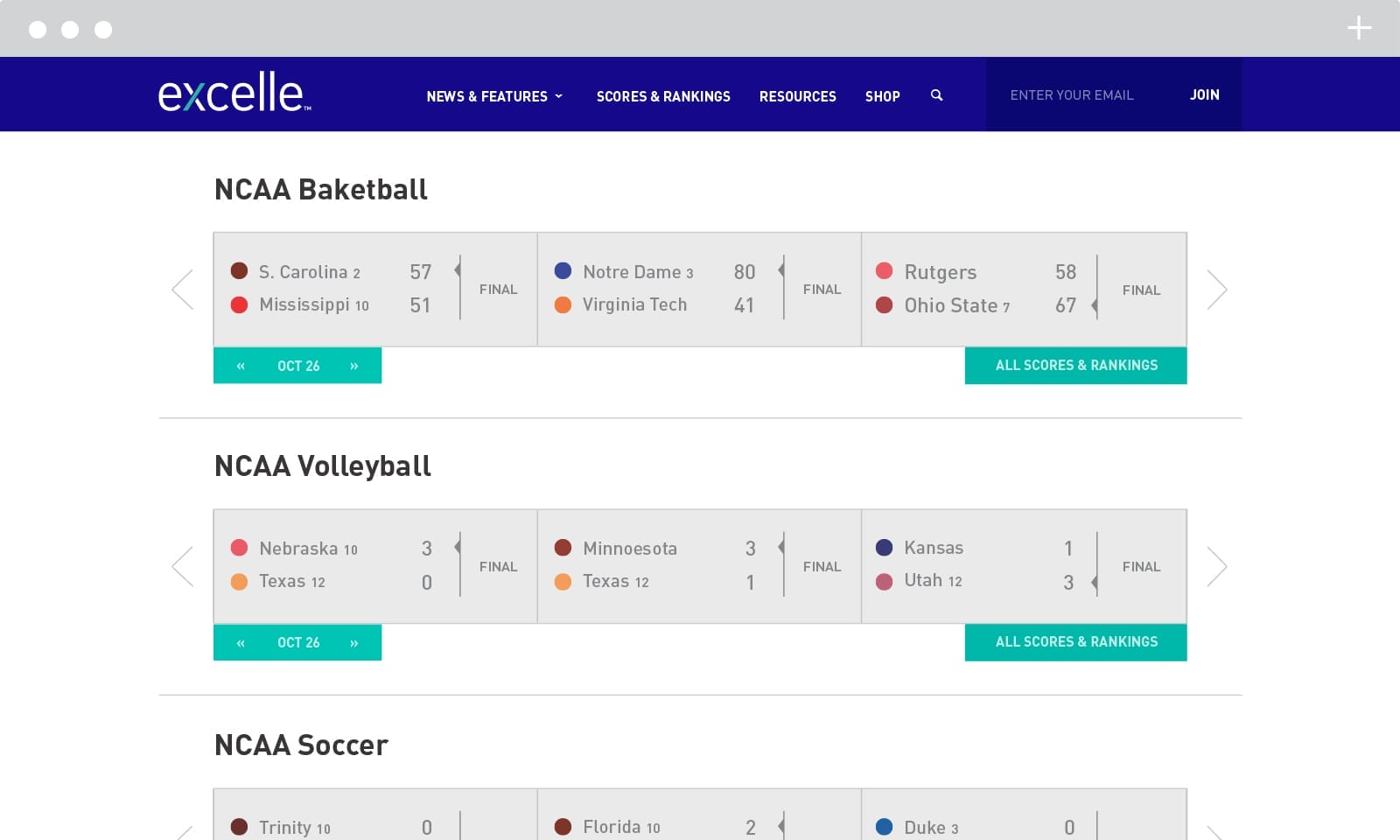
Task: Click the Join button
Action: tap(1204, 94)
